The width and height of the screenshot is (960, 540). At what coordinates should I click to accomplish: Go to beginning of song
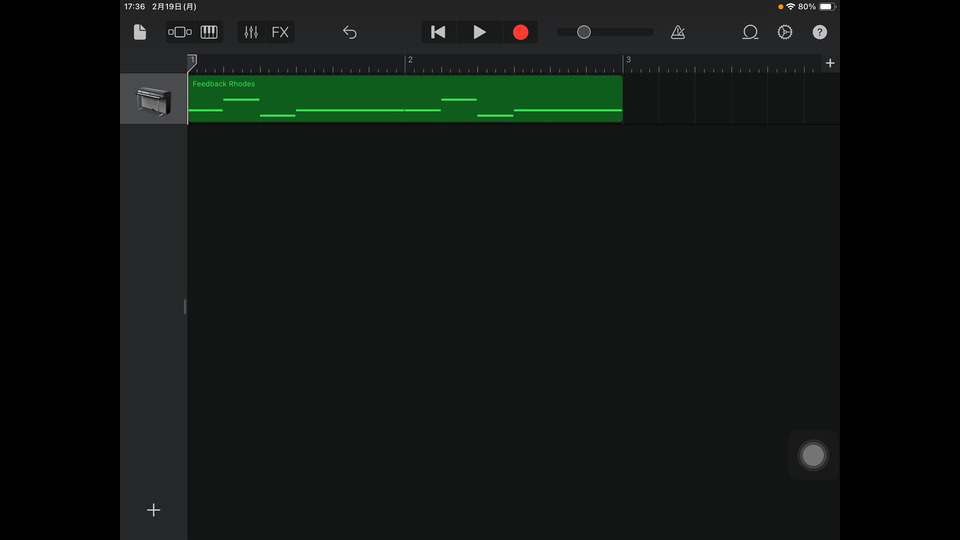click(438, 32)
